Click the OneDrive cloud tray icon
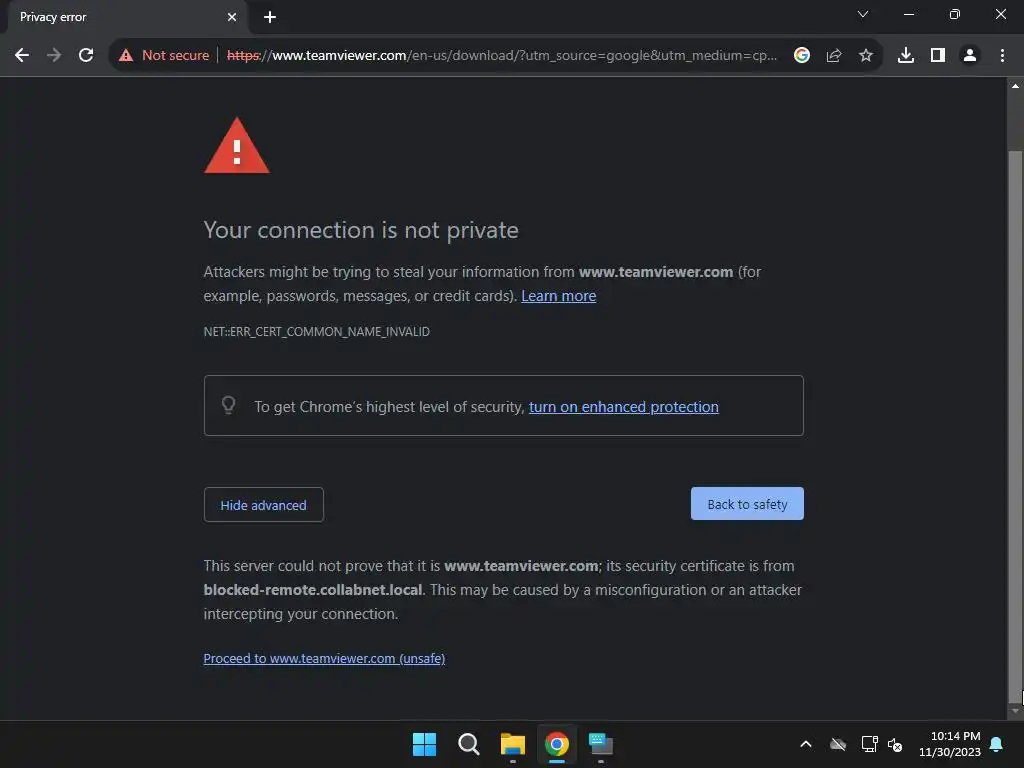1024x768 pixels. tap(838, 744)
